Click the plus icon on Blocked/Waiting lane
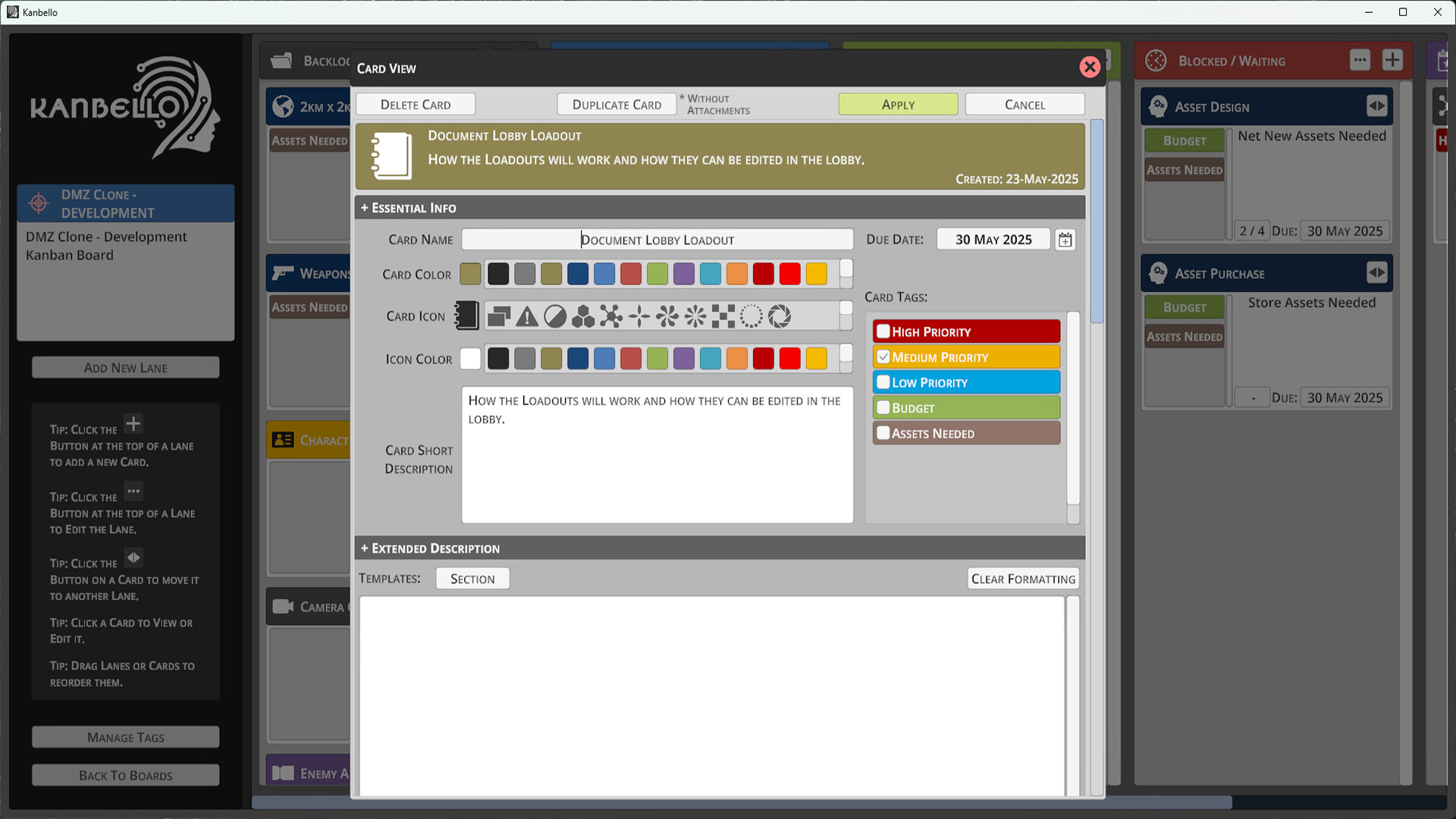 point(1392,60)
